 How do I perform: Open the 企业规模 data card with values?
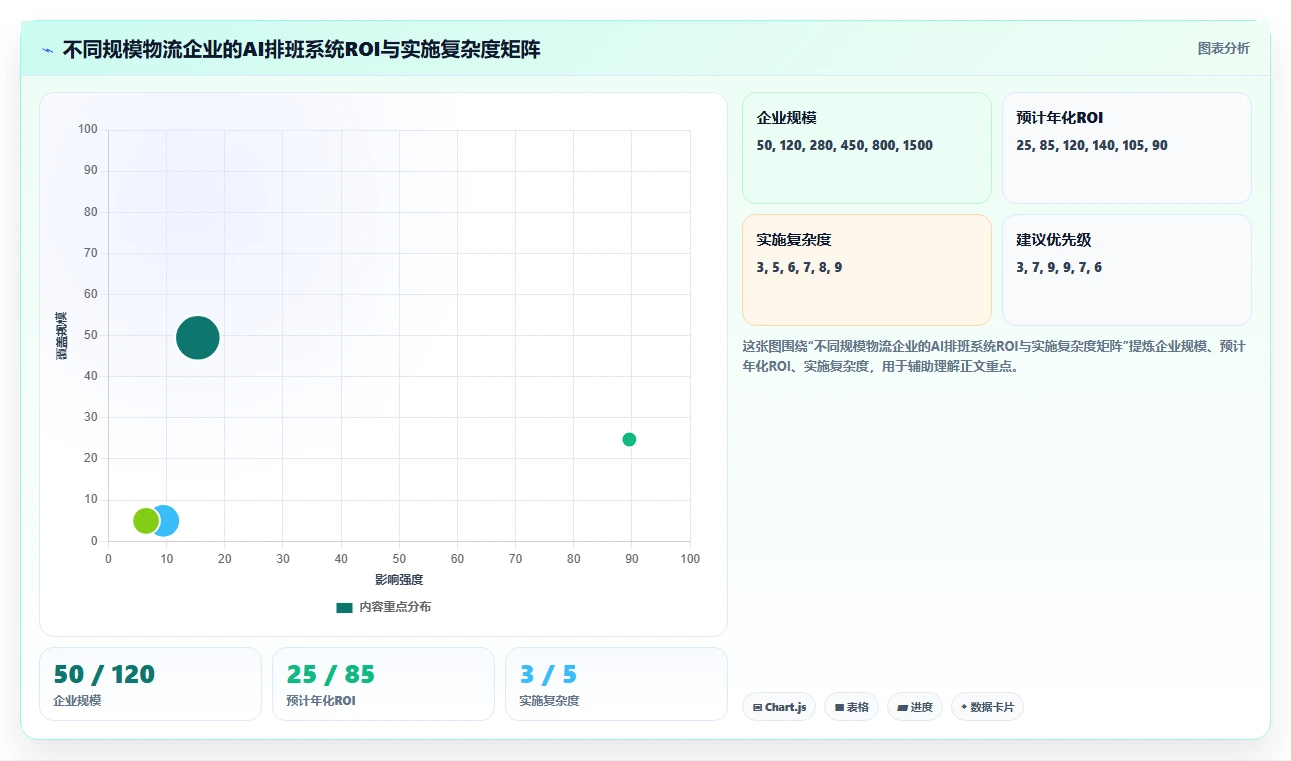pyautogui.click(x=866, y=148)
